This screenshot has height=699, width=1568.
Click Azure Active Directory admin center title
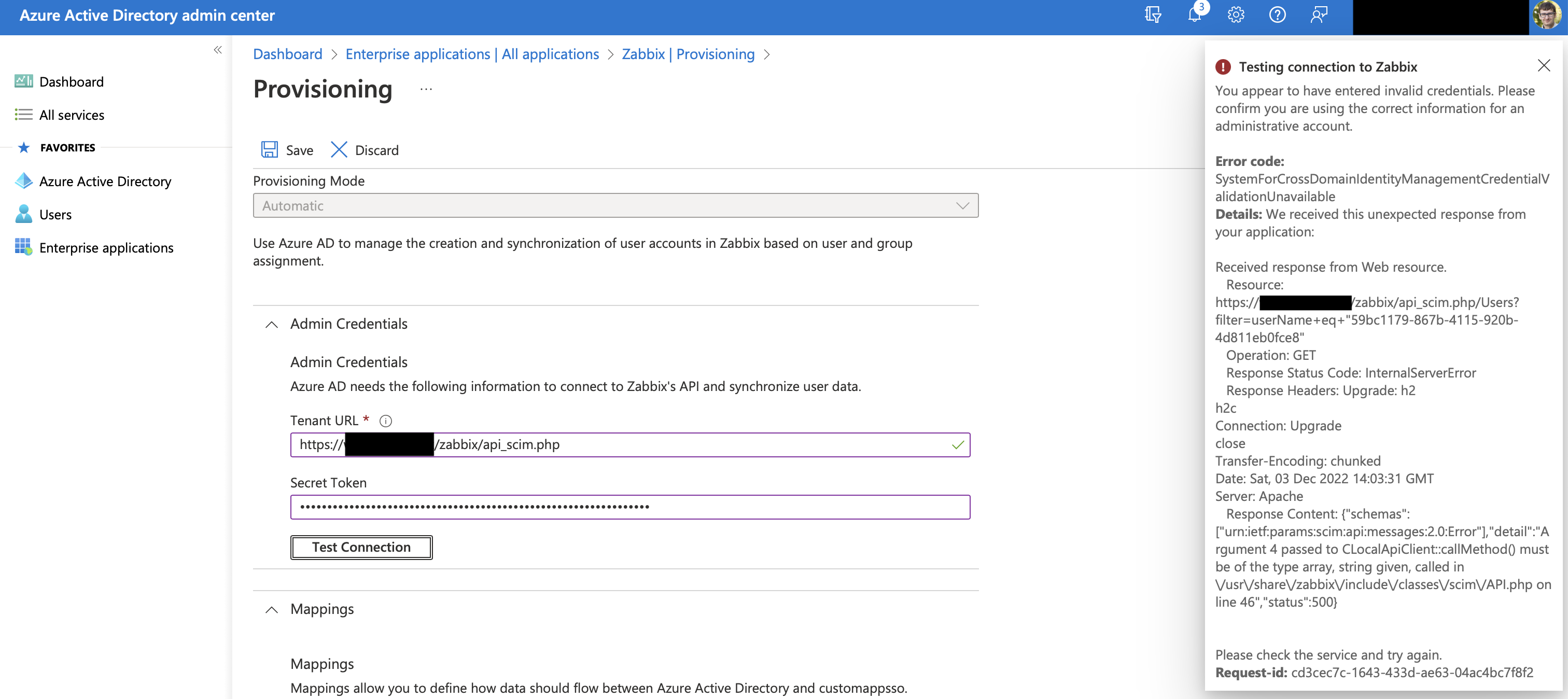pyautogui.click(x=147, y=15)
